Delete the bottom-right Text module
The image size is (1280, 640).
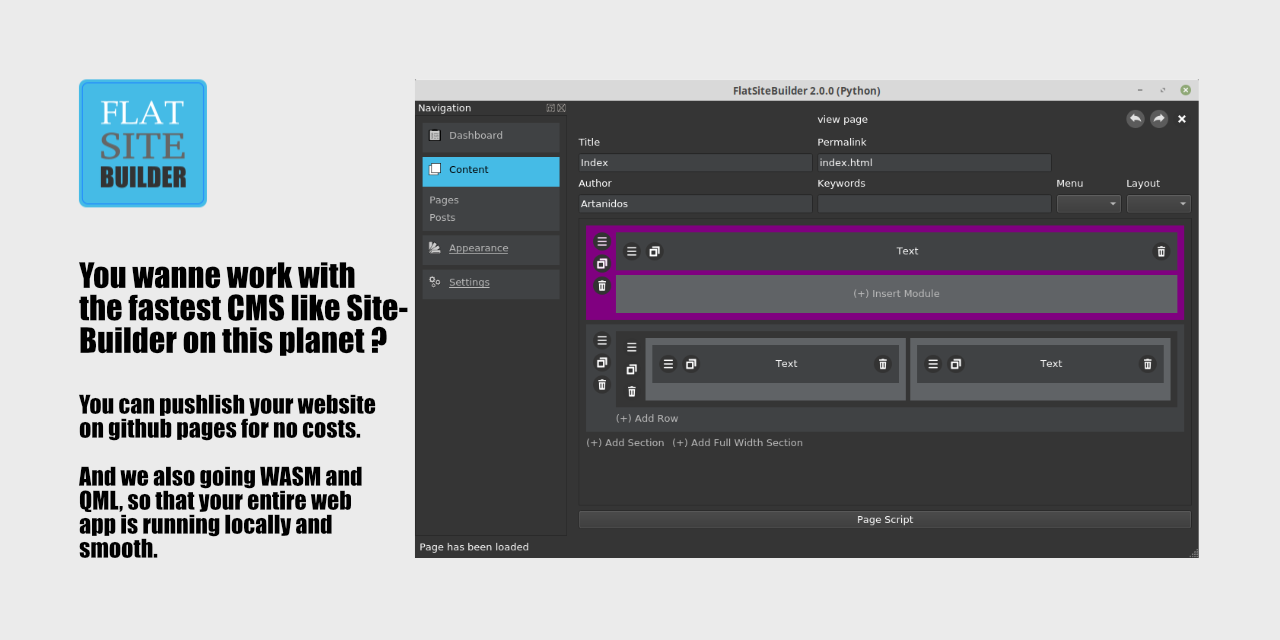(1147, 364)
